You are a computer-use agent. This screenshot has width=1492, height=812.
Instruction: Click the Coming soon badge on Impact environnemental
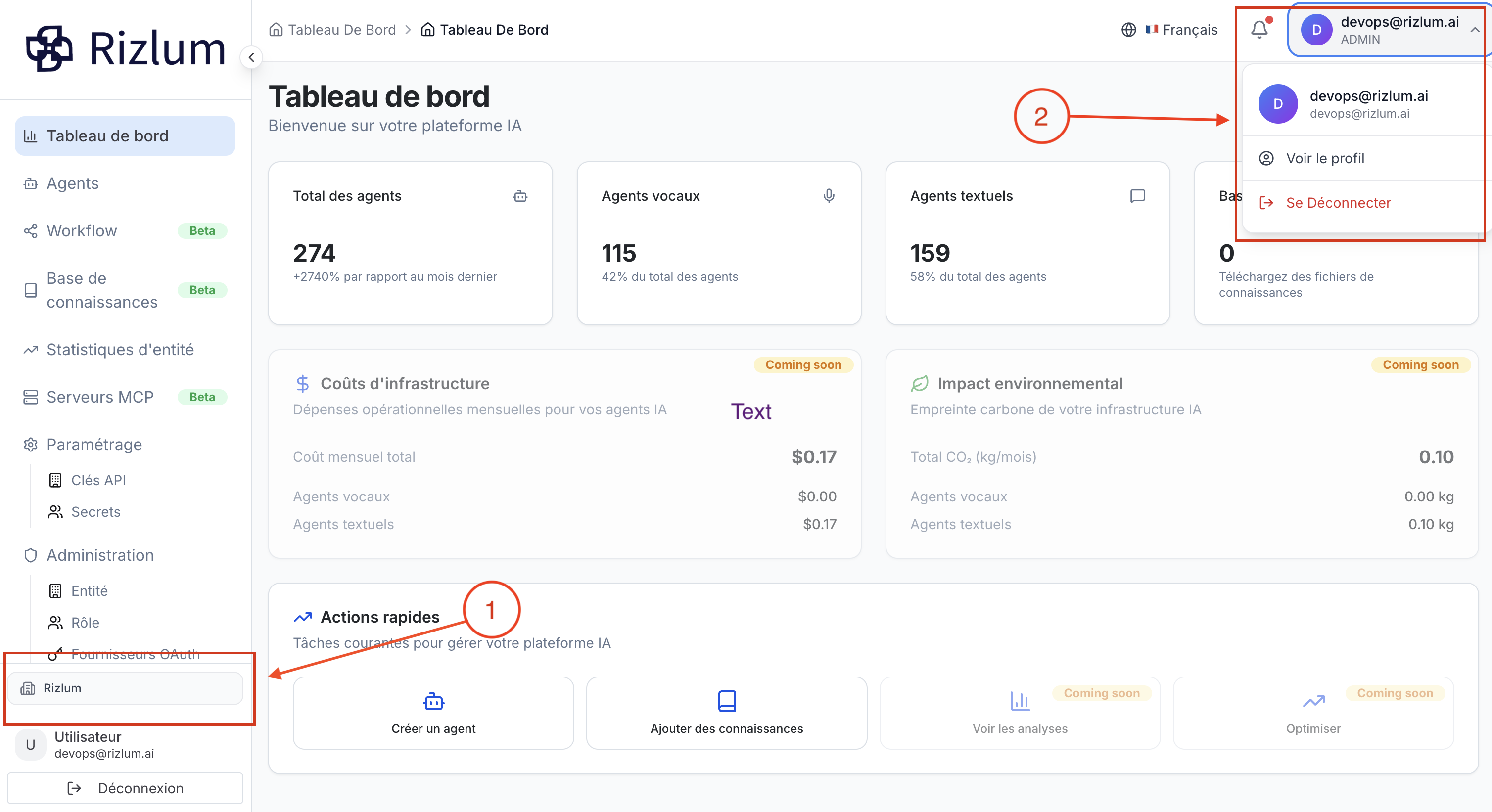[1420, 365]
